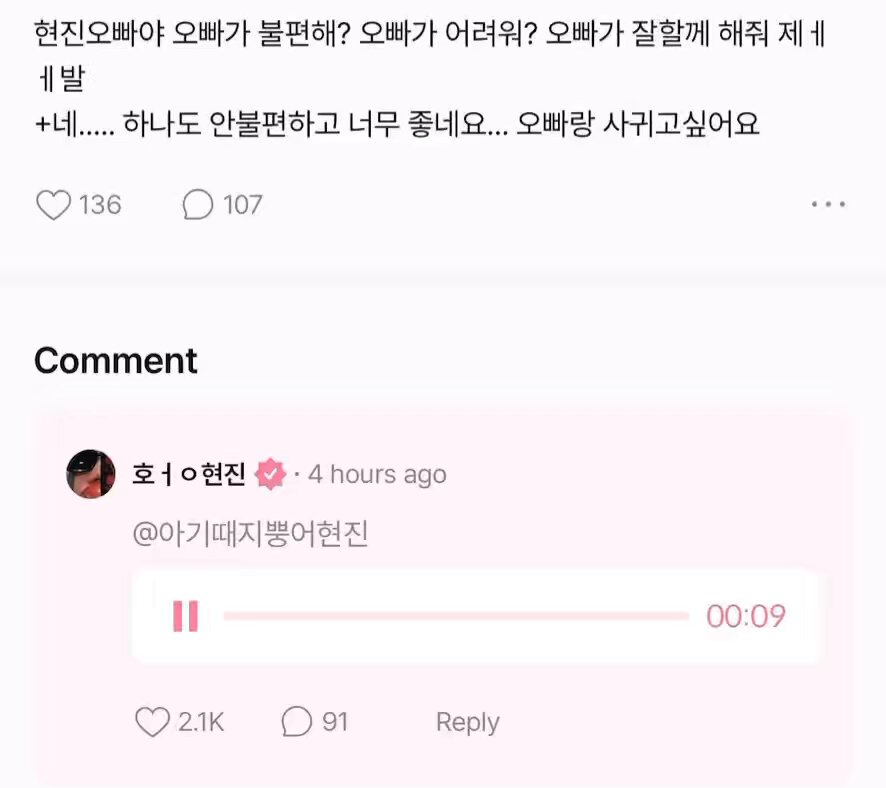View the 2.1K likes on the comment
Viewport: 886px width, 788px height.
(201, 722)
